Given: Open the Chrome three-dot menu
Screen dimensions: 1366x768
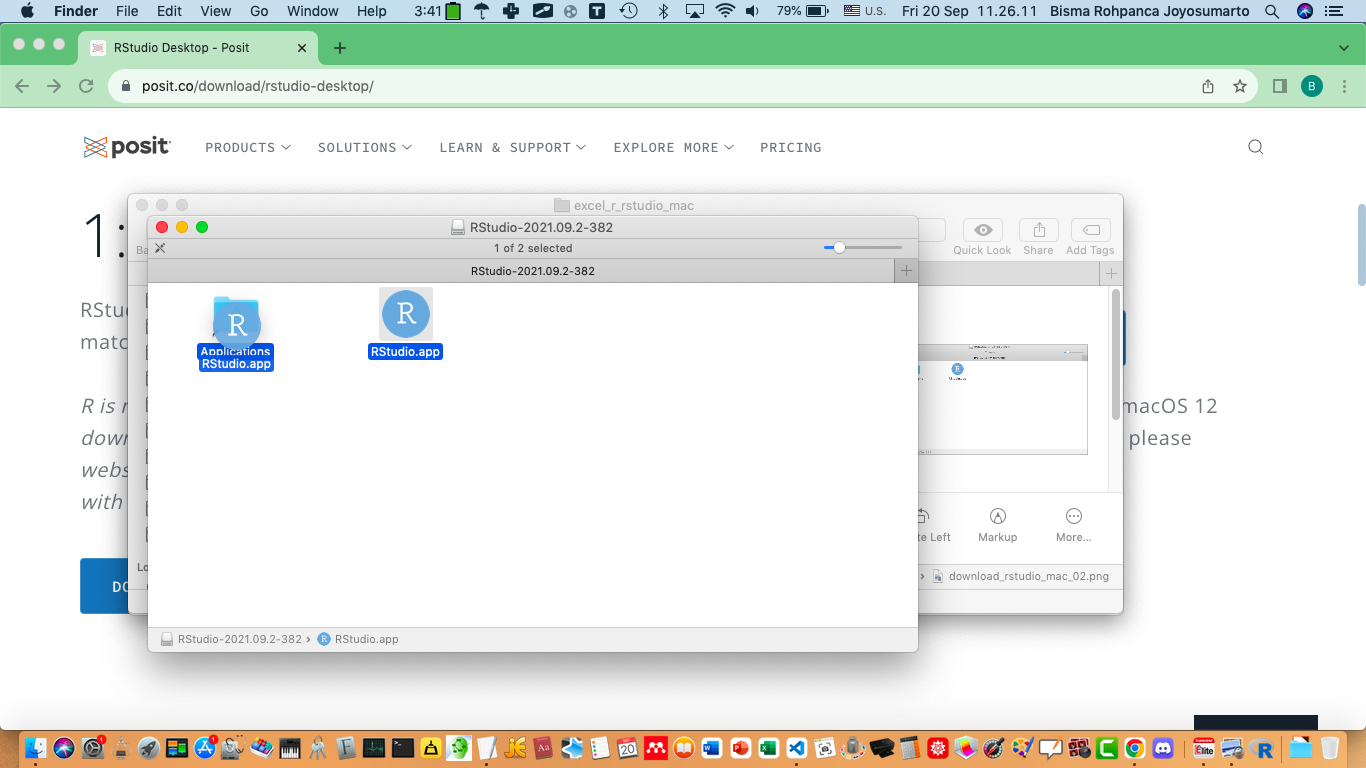Looking at the screenshot, I should click(x=1345, y=86).
